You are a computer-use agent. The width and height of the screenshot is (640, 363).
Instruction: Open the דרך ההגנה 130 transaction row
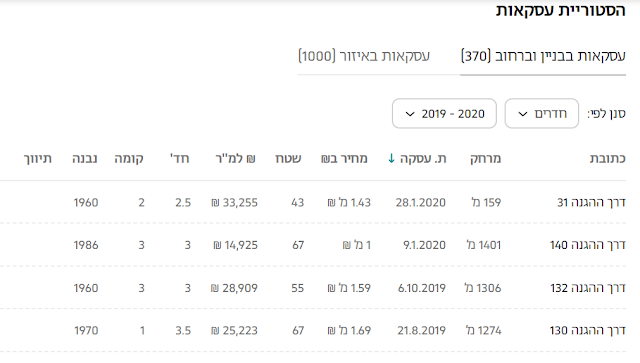point(313,330)
